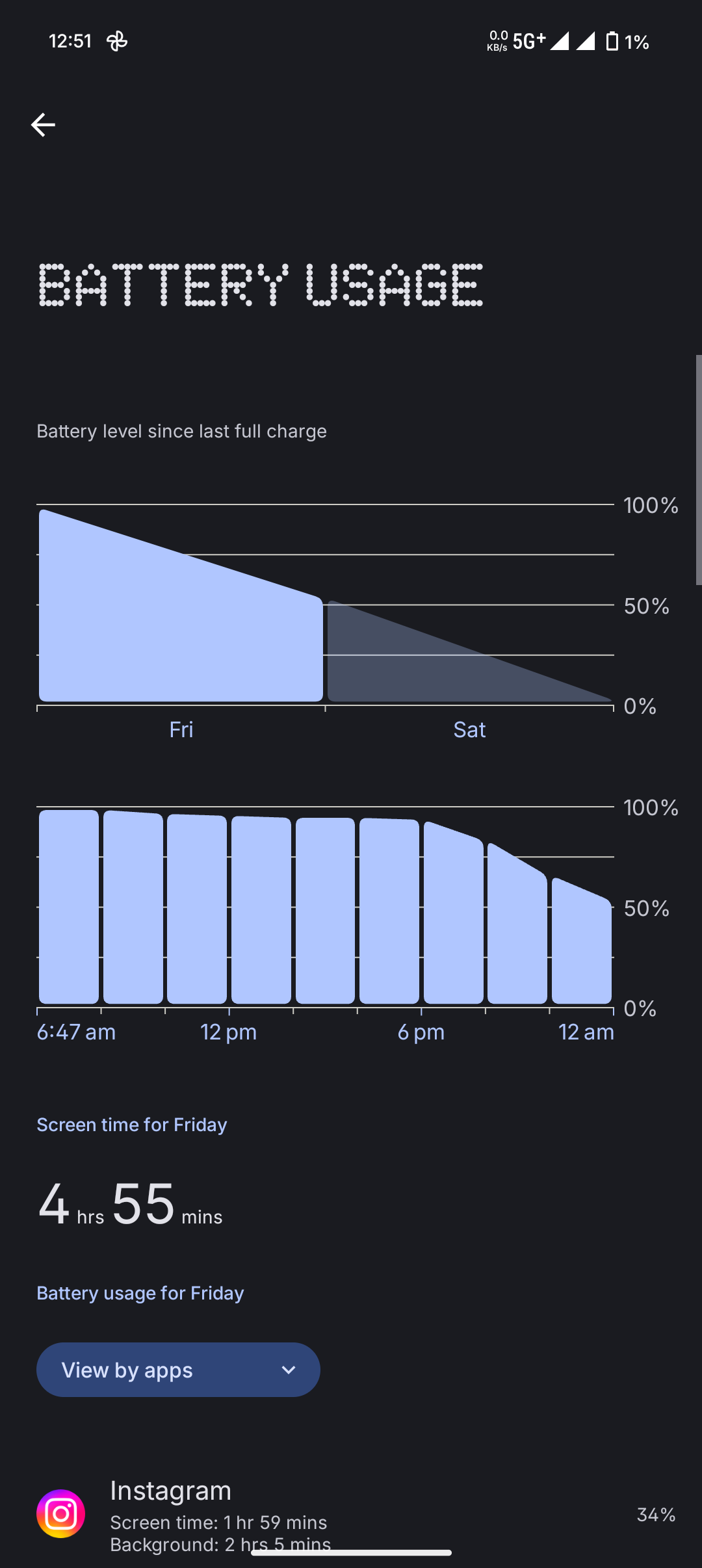The image size is (702, 1568).
Task: Open Instagram battery usage details
Action: pyautogui.click(x=325, y=1513)
